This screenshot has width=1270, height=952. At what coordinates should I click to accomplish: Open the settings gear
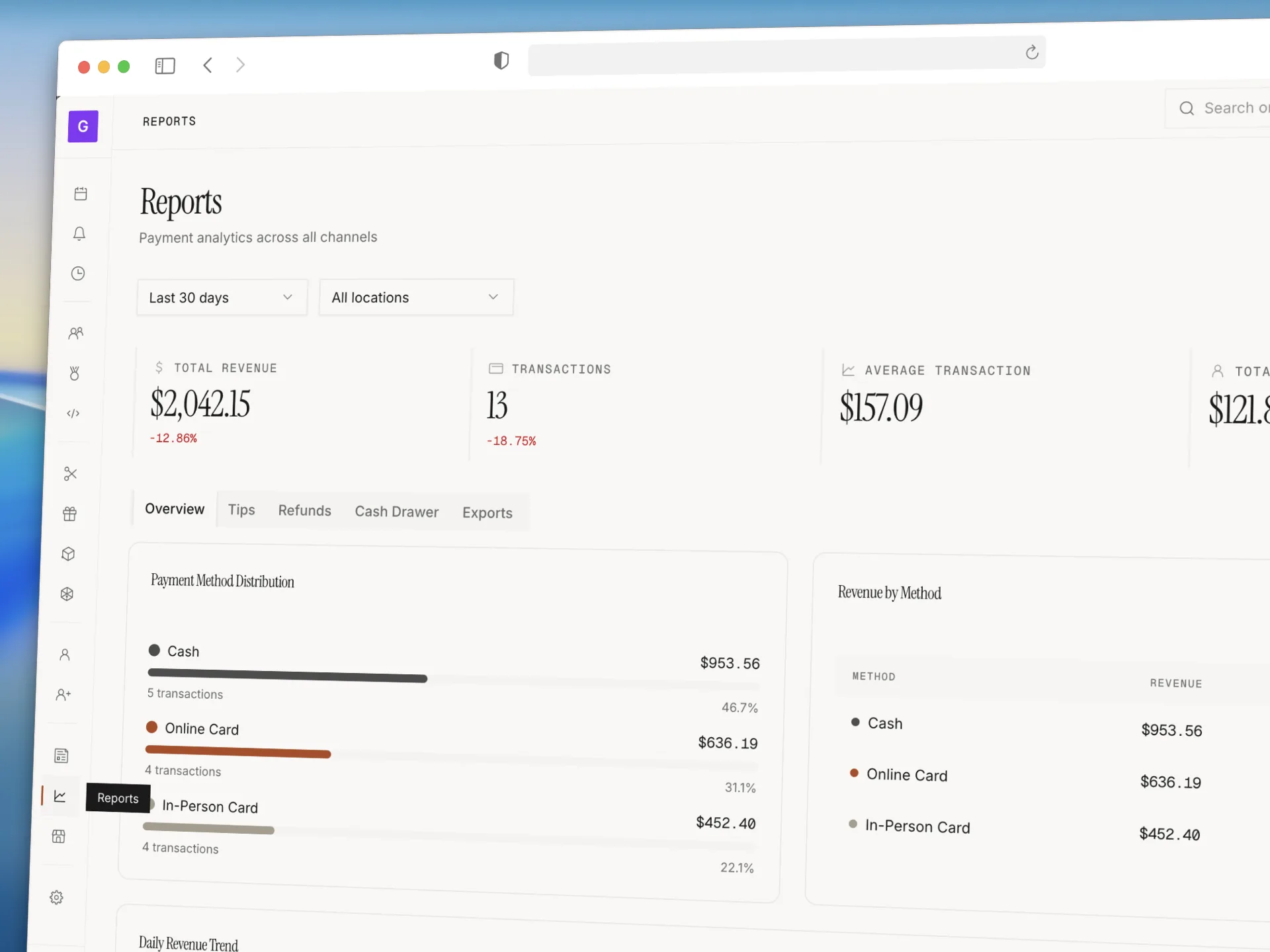click(56, 897)
